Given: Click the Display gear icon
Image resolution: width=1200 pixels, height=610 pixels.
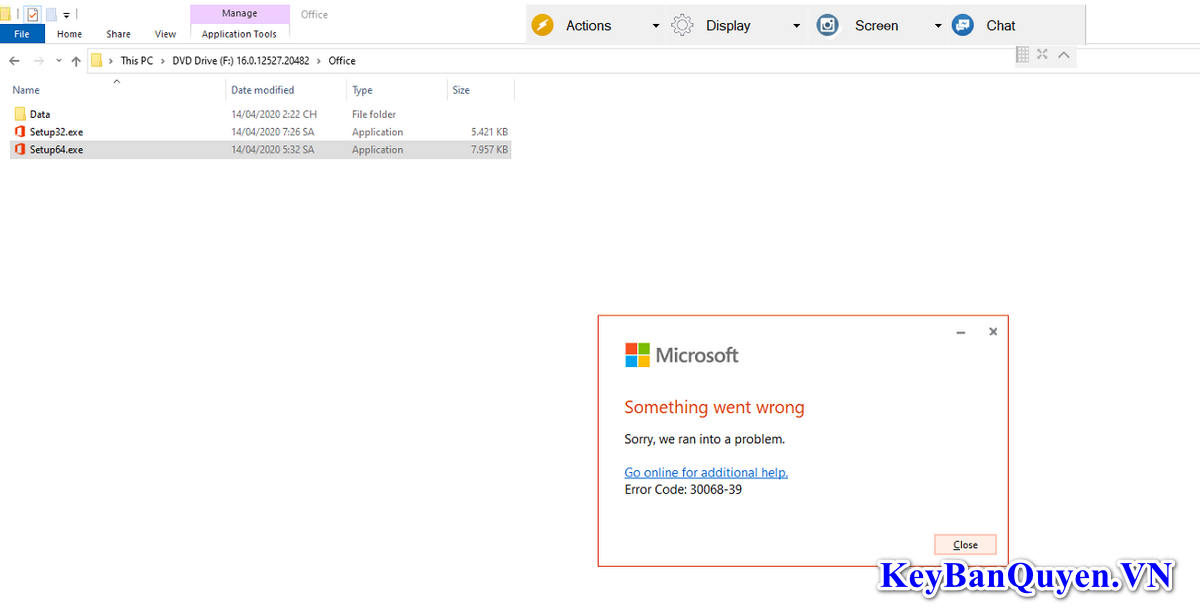Looking at the screenshot, I should click(682, 25).
